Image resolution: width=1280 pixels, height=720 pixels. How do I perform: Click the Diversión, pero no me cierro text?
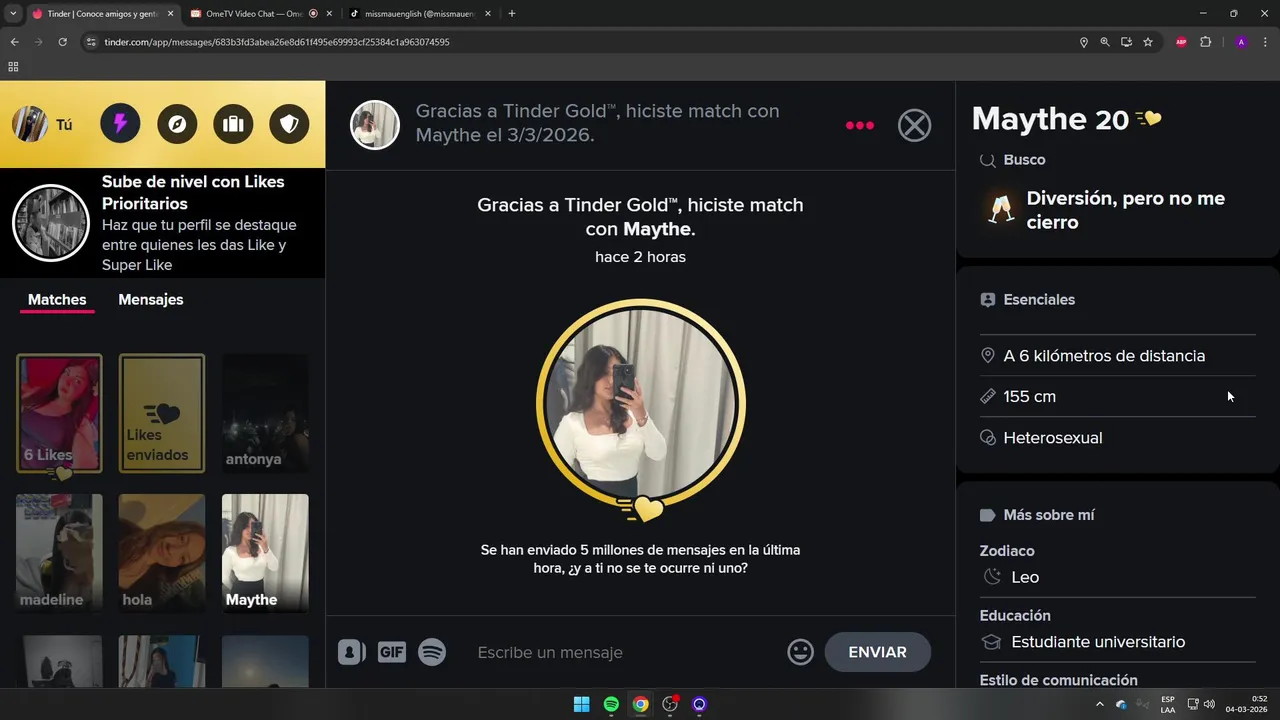point(1125,210)
